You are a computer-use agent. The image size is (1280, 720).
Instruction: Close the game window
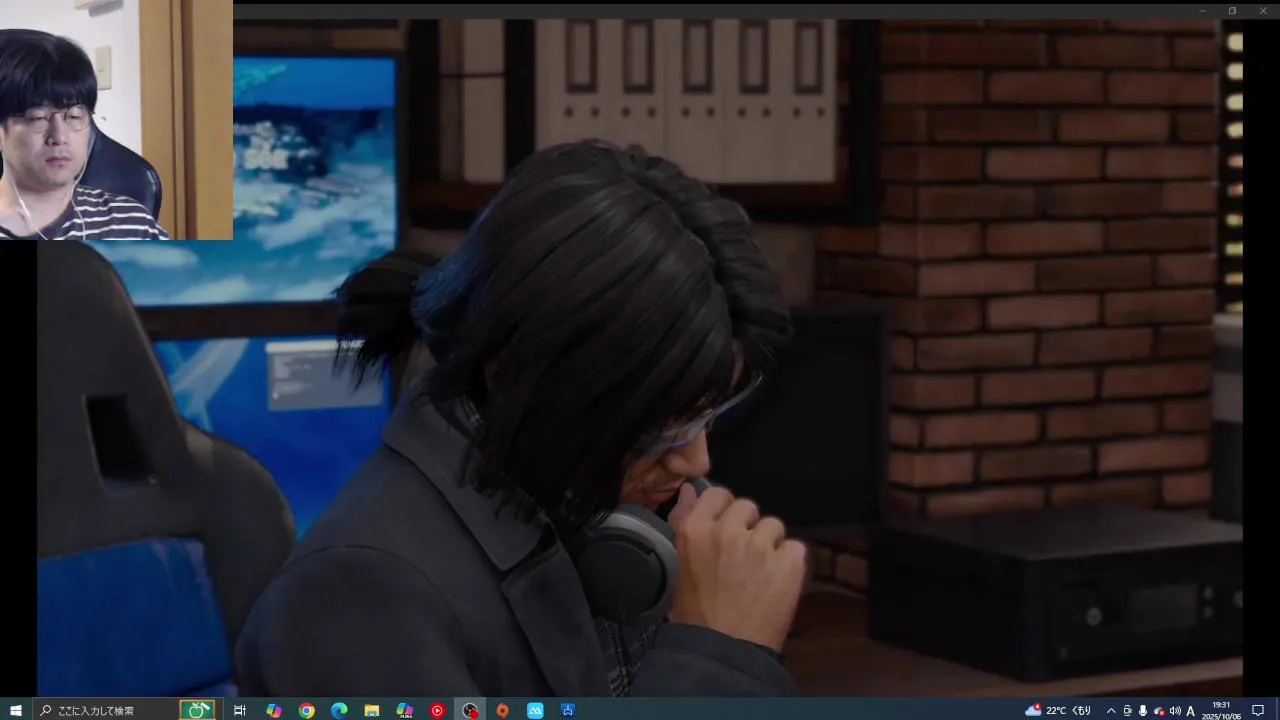click(1261, 10)
